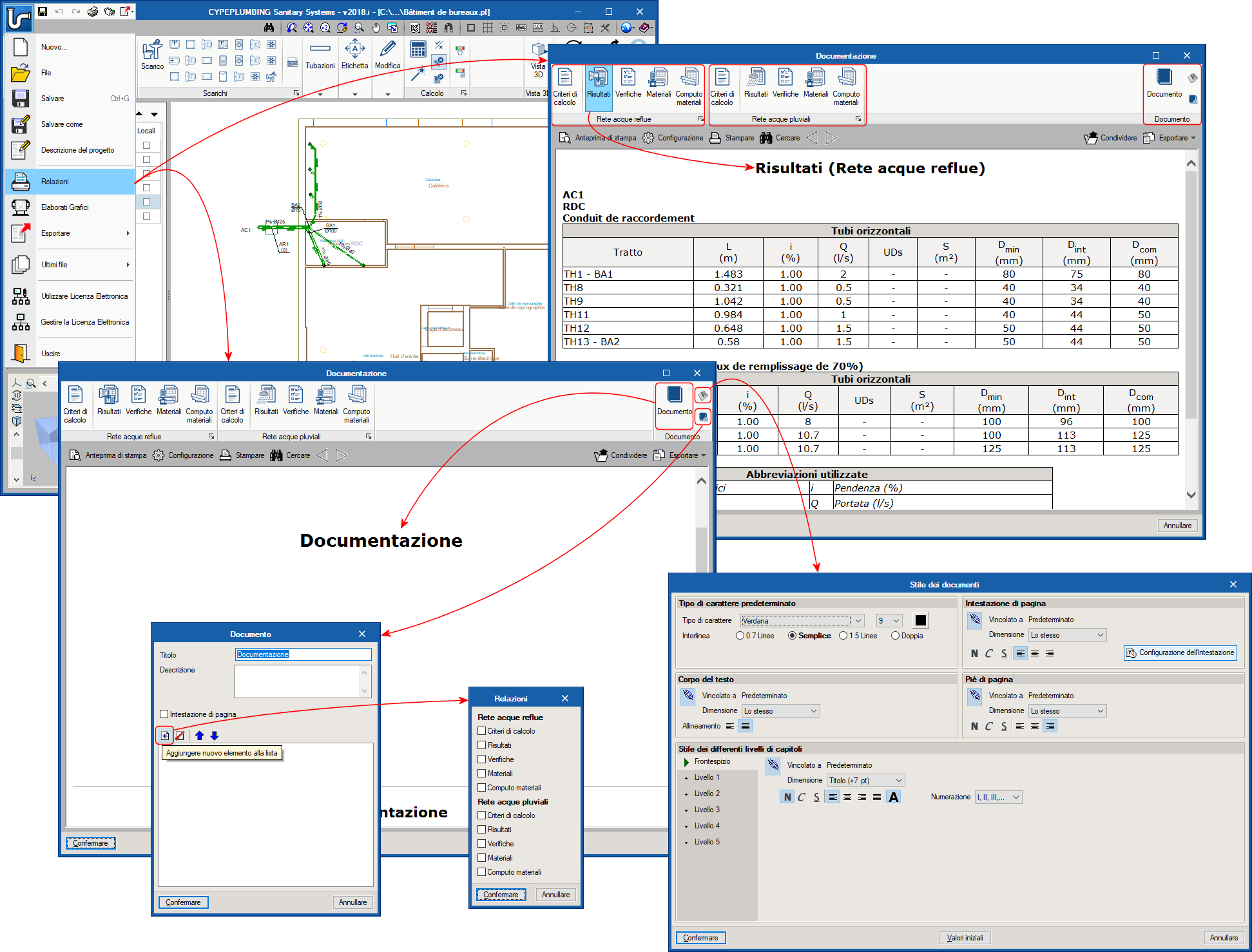1252x952 pixels.
Task: Click Verifiche in the Rete acque reflue group of the top Documentazione window
Action: pos(628,84)
